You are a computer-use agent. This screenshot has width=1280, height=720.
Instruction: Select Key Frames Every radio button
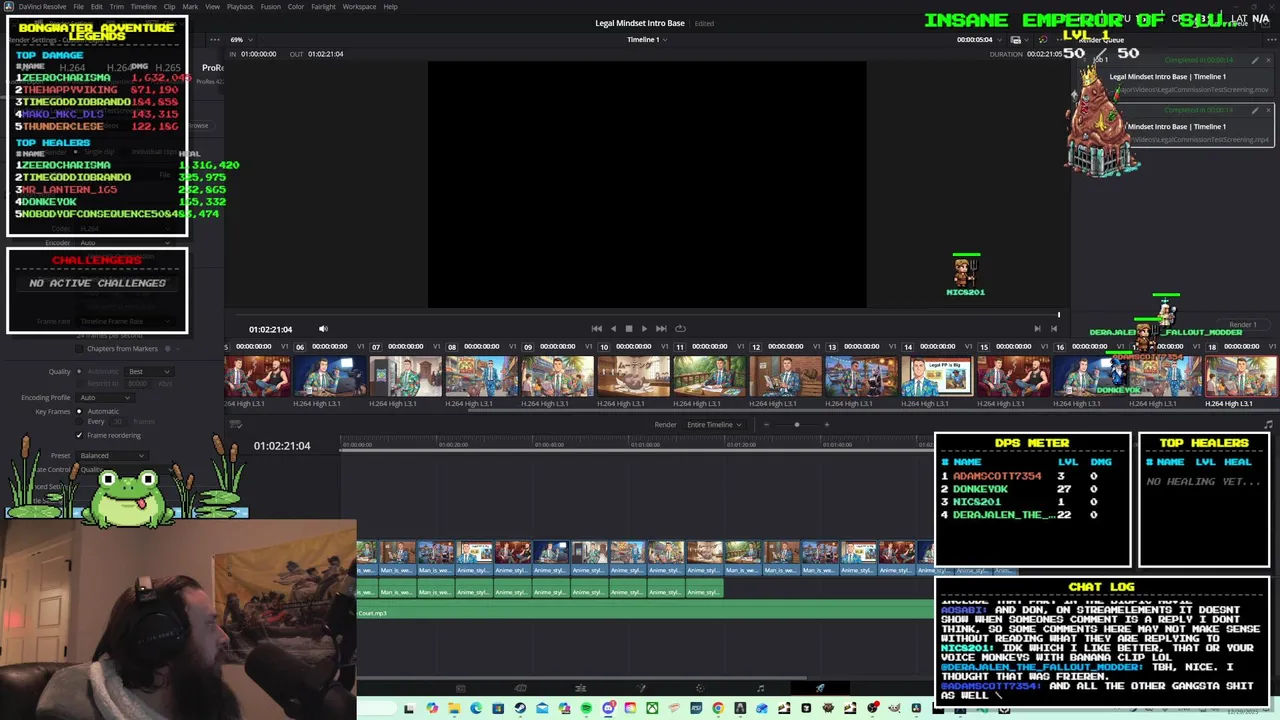coord(79,422)
